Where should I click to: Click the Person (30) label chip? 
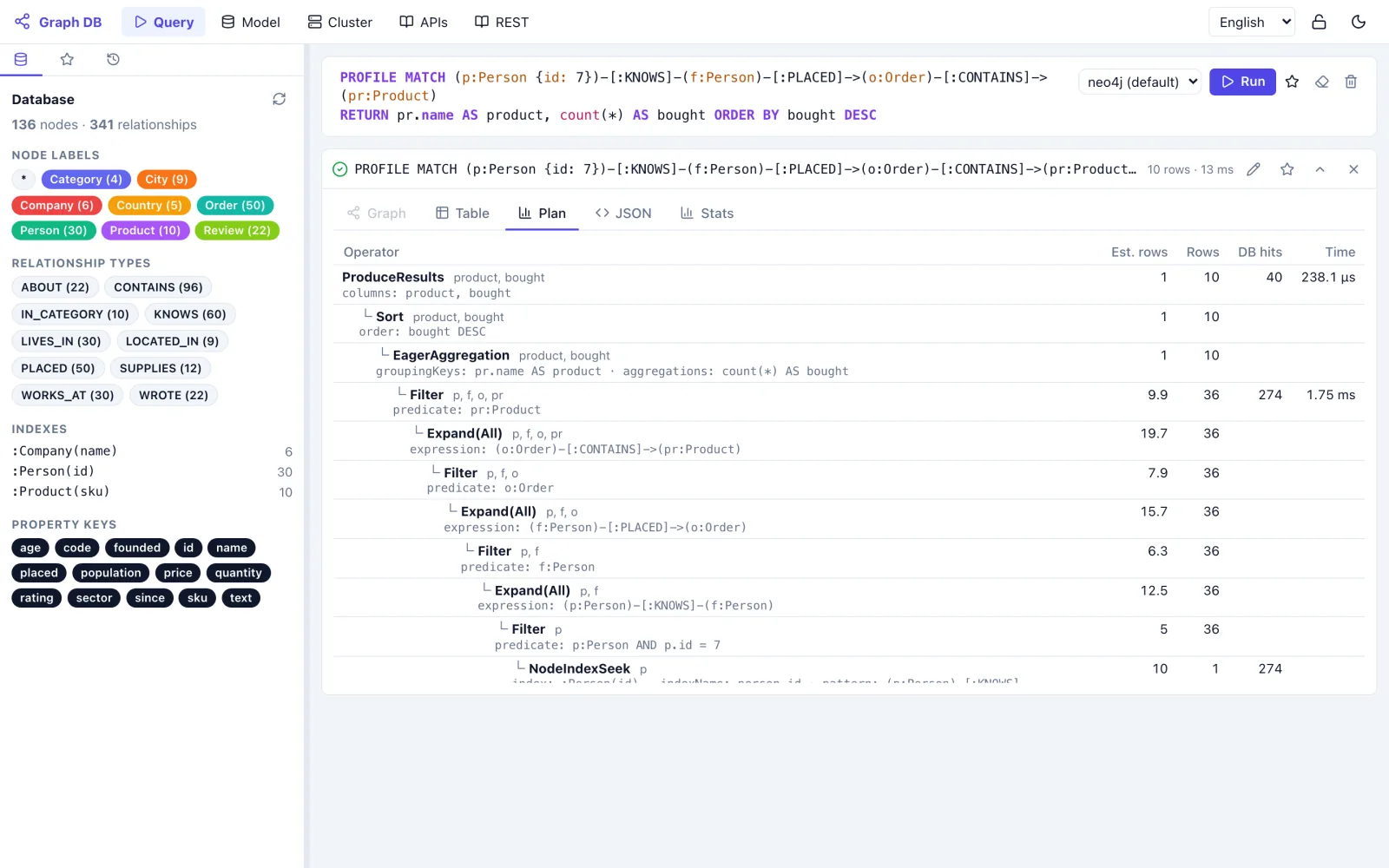coord(54,230)
